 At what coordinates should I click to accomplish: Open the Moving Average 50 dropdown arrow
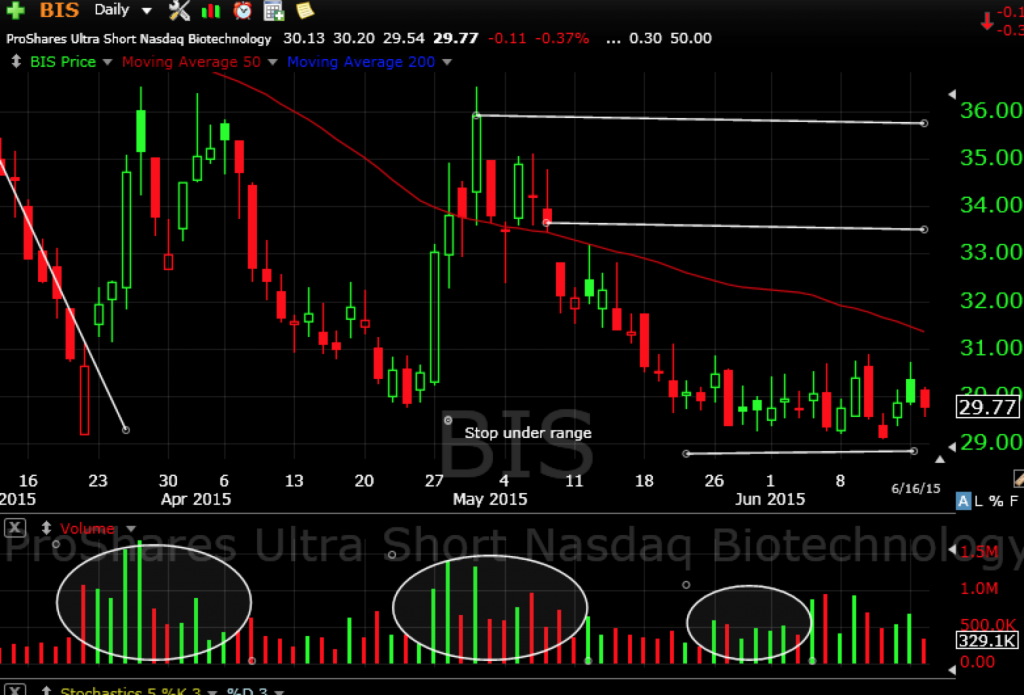(x=272, y=62)
